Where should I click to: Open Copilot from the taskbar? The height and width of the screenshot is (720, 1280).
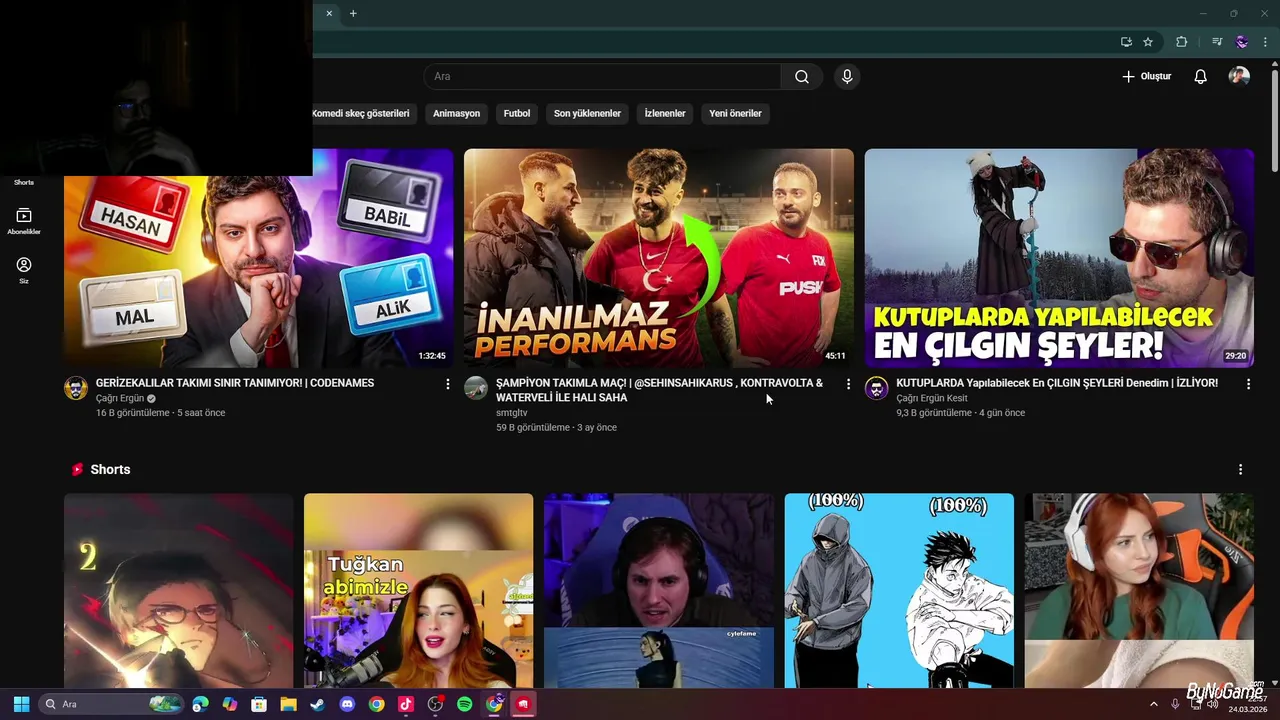point(230,704)
